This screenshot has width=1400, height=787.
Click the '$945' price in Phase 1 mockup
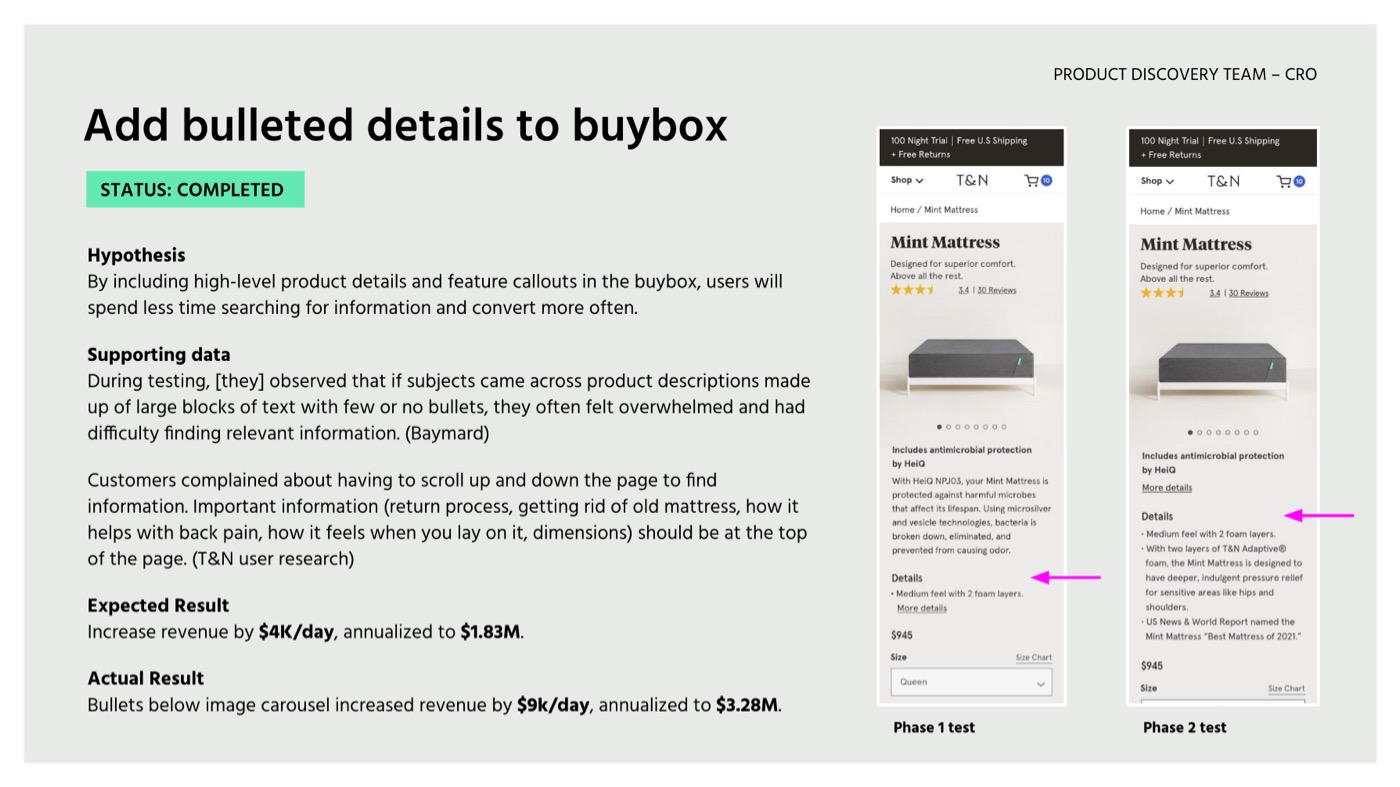[x=902, y=635]
